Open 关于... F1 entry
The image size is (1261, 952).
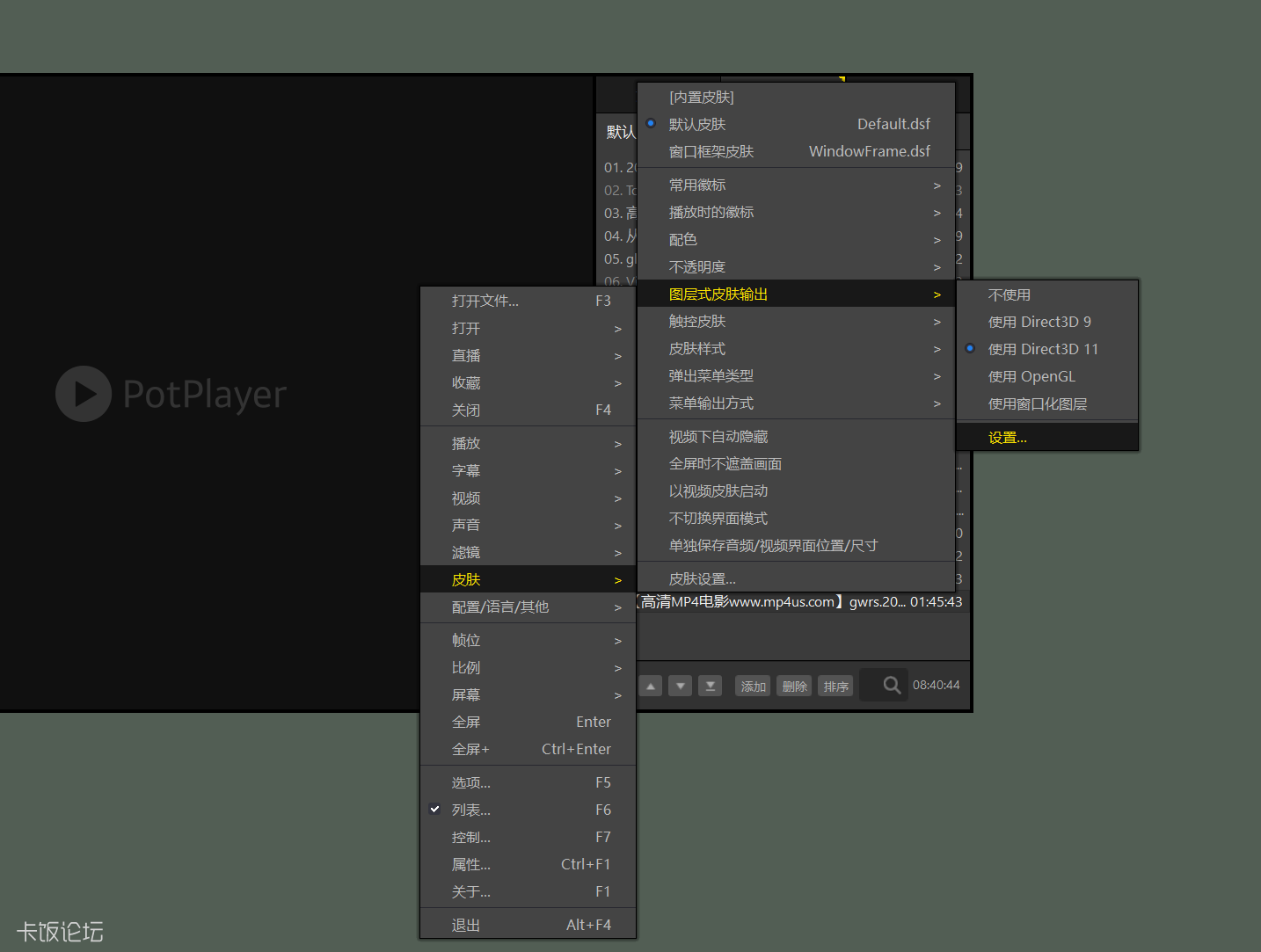[x=528, y=891]
